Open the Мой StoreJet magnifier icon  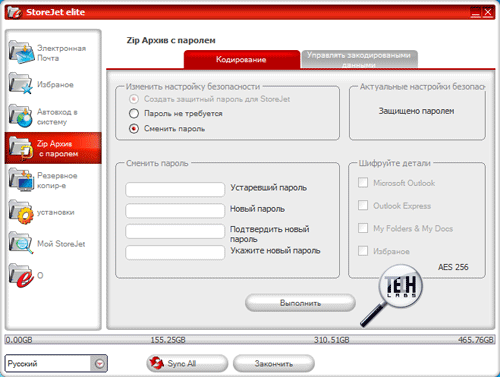21,243
